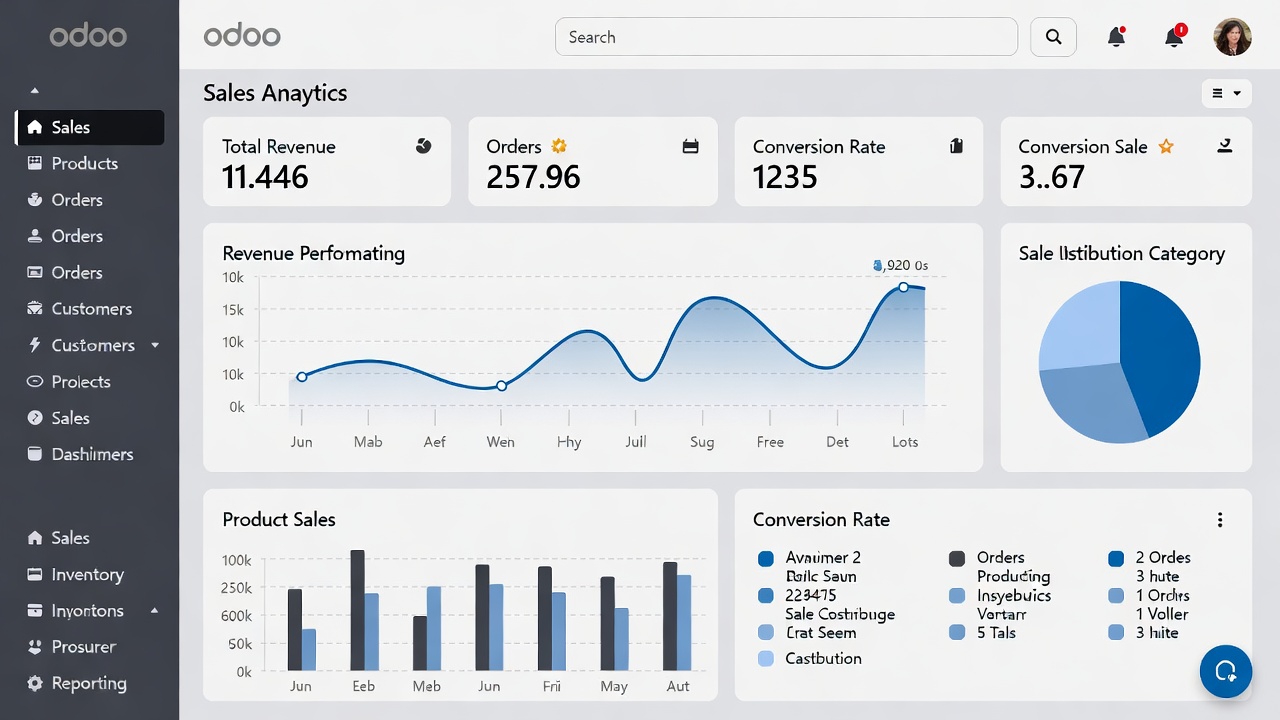The image size is (1280, 720).
Task: Click the gear icon beside Orders title
Action: pos(559,146)
